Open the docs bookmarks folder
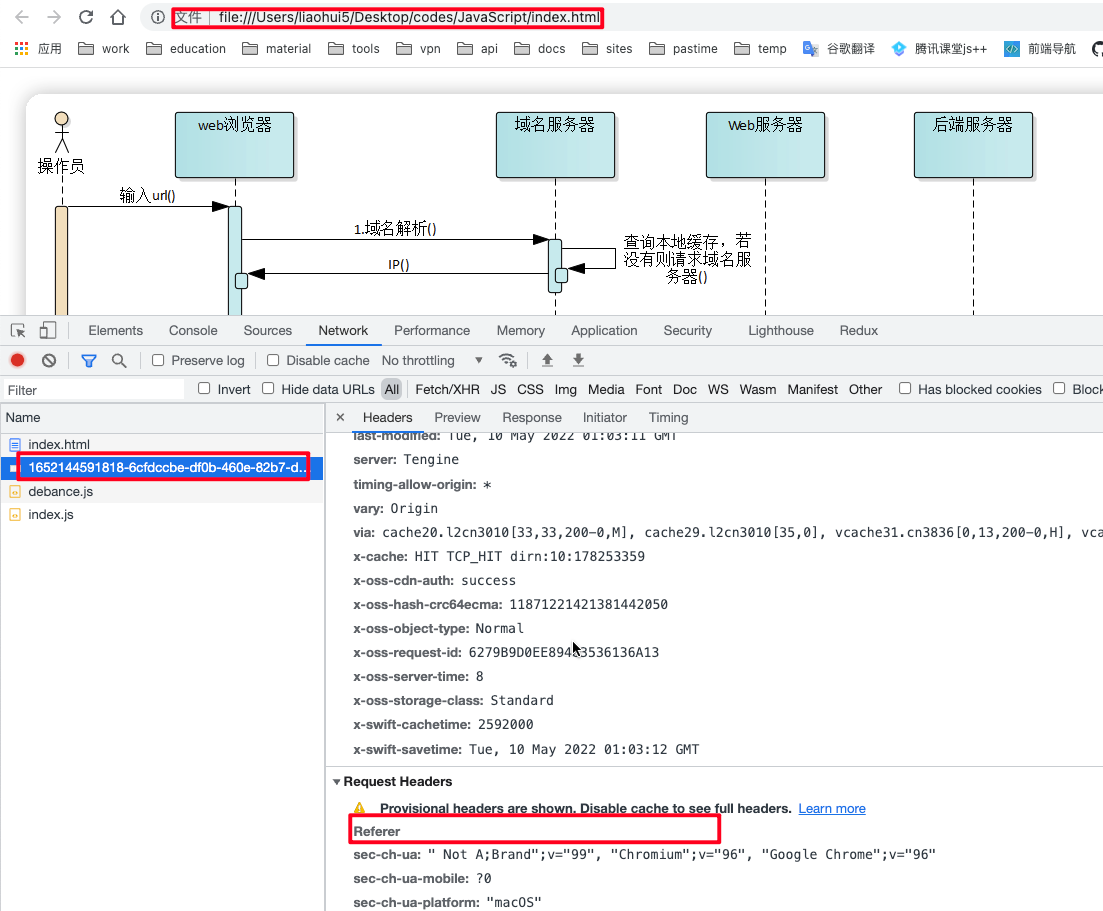The image size is (1103, 911). (540, 49)
